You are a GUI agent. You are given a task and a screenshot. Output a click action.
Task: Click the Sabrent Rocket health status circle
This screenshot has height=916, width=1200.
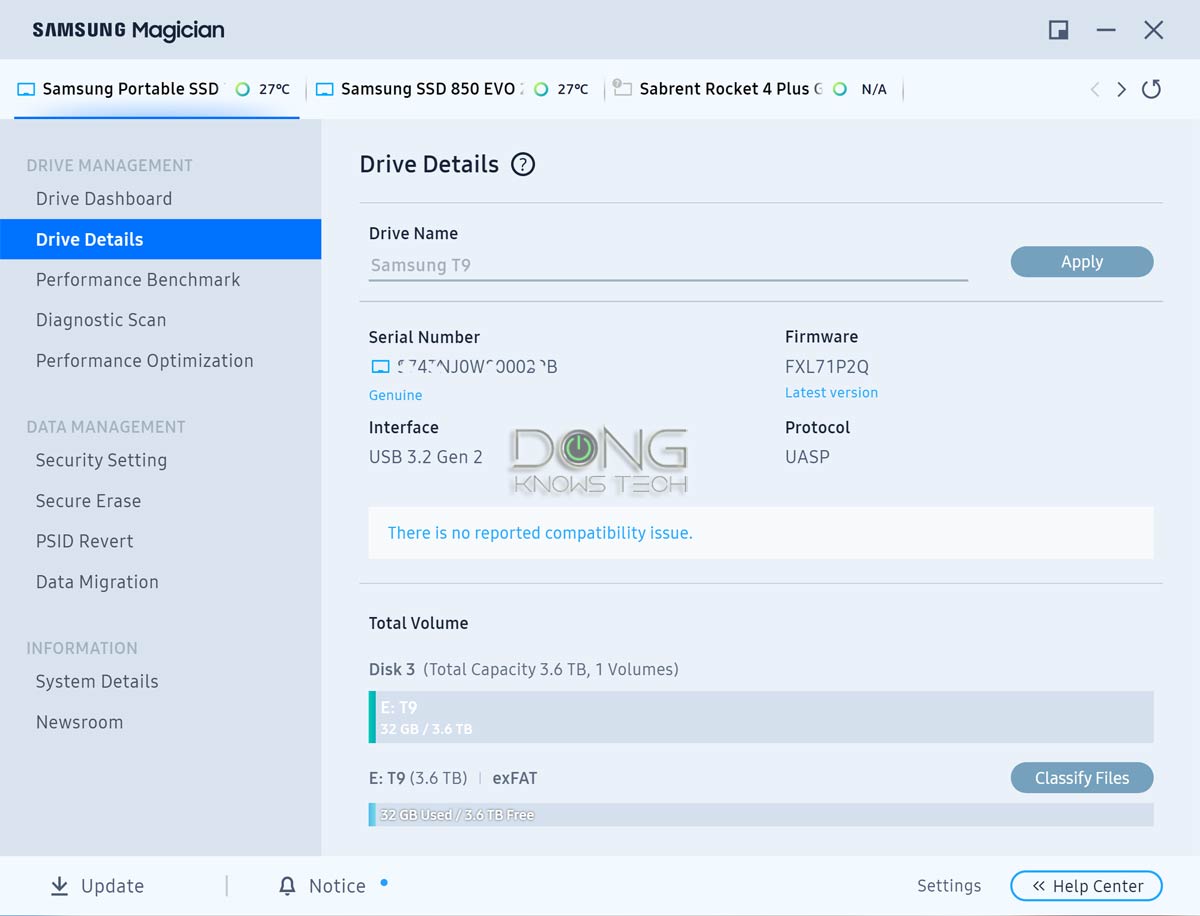pos(840,89)
